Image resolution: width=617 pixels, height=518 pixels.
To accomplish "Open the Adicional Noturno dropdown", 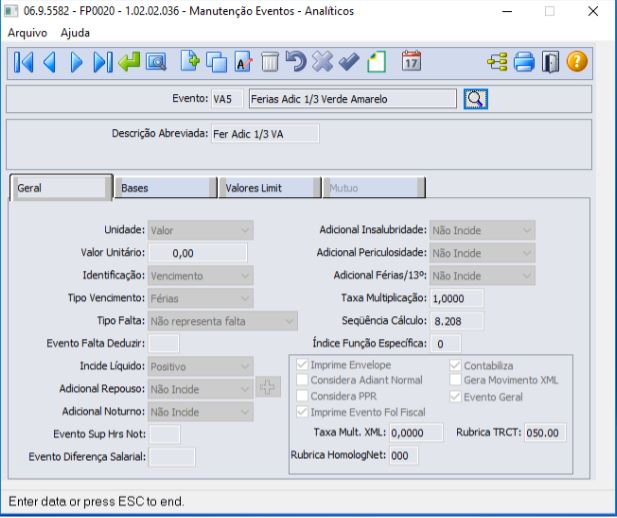I will coord(200,412).
